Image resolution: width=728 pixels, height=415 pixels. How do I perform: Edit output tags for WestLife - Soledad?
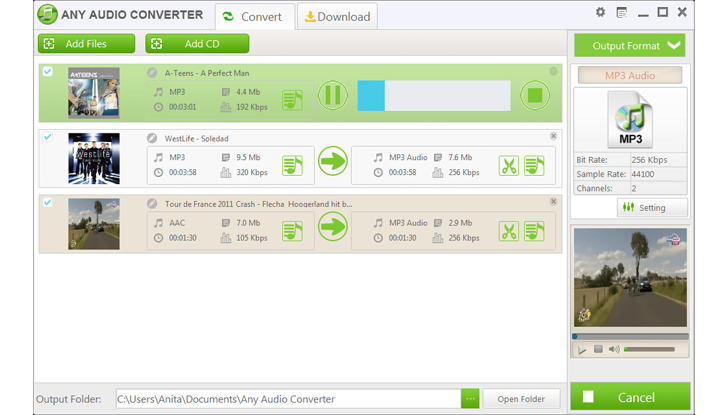click(534, 166)
